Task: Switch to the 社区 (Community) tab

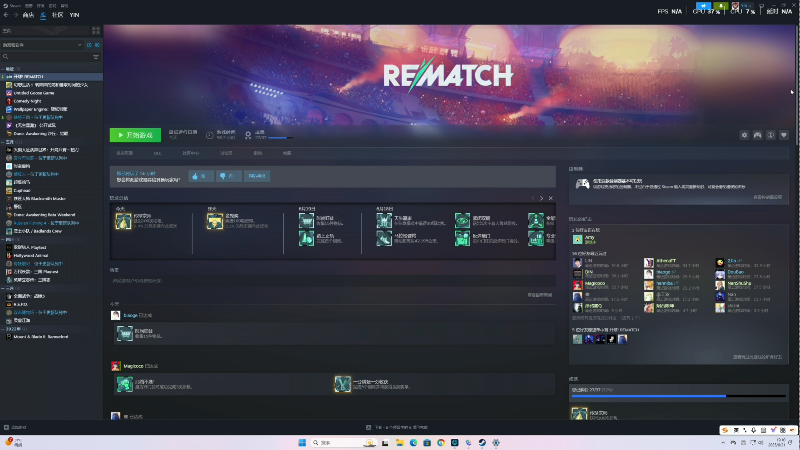Action: pos(58,15)
